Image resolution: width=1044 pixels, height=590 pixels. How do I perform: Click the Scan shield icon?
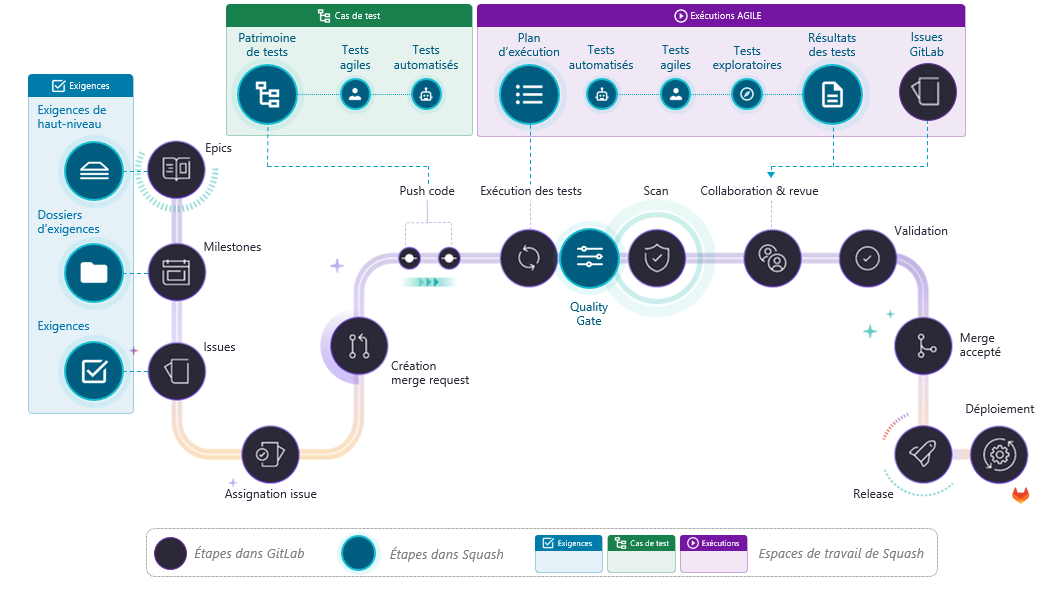click(x=655, y=258)
